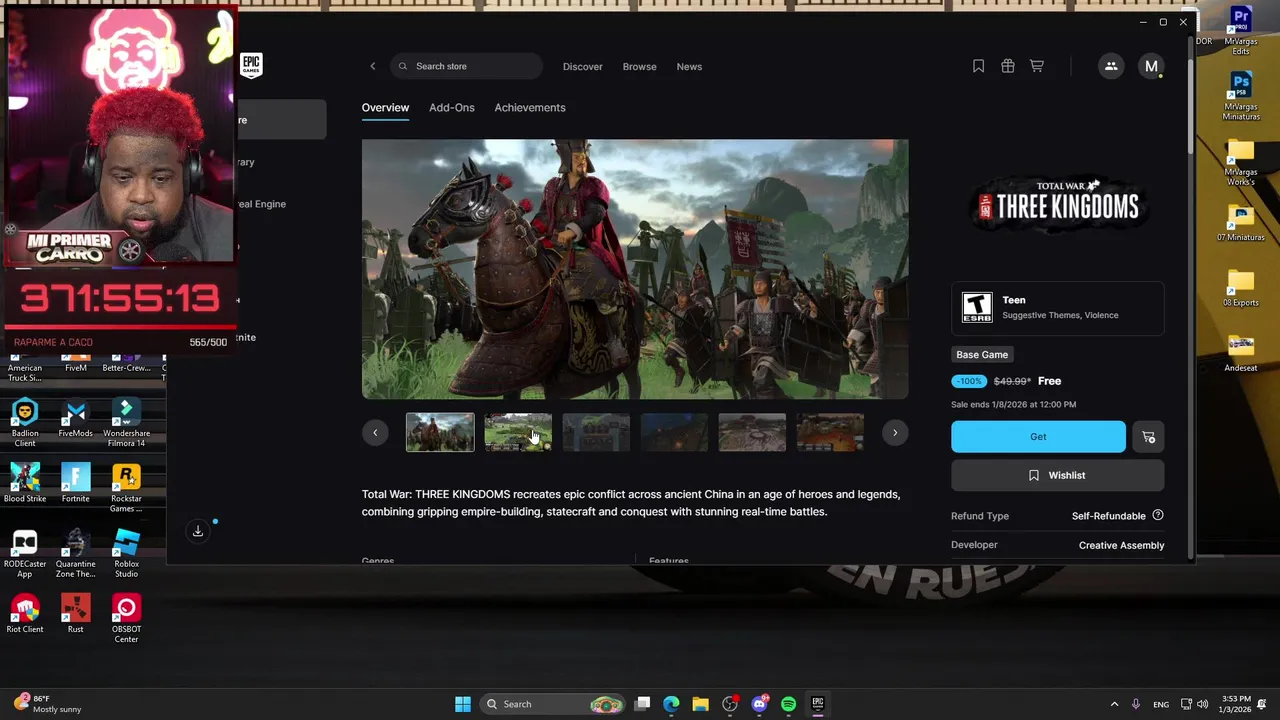1280x720 pixels.
Task: Open the shopping cart icon in header
Action: click(x=1037, y=66)
